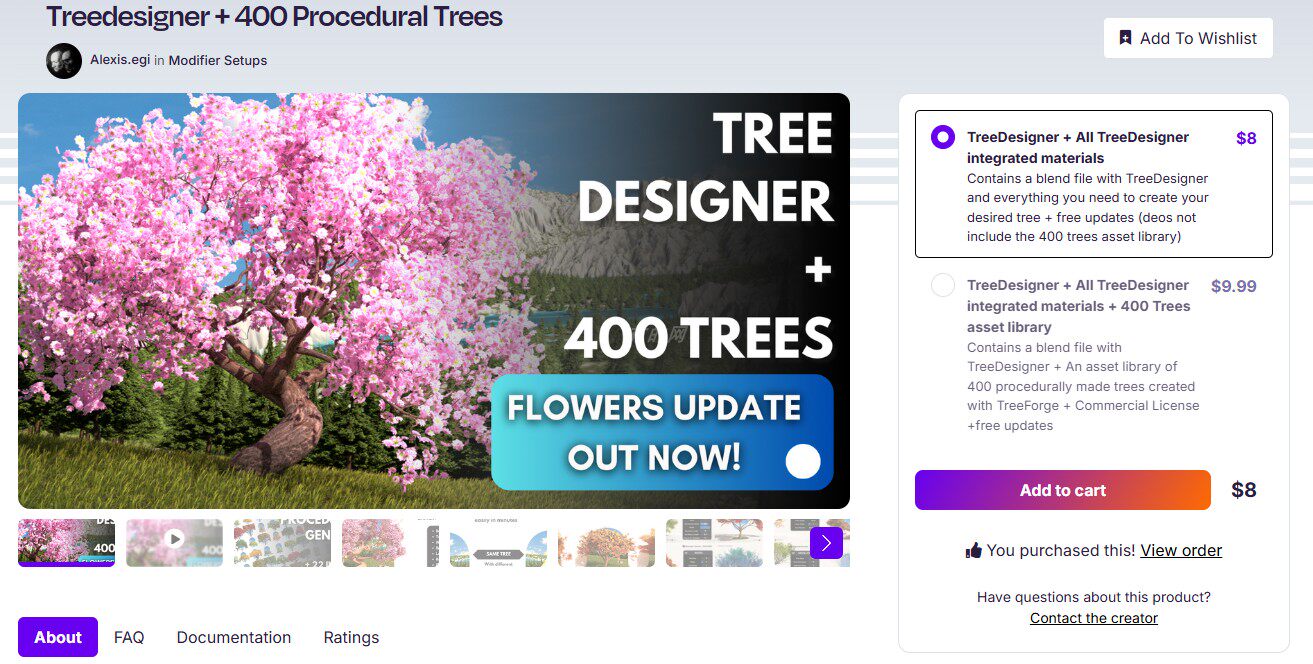Click Add To Wishlist button
1313x664 pixels.
point(1188,38)
